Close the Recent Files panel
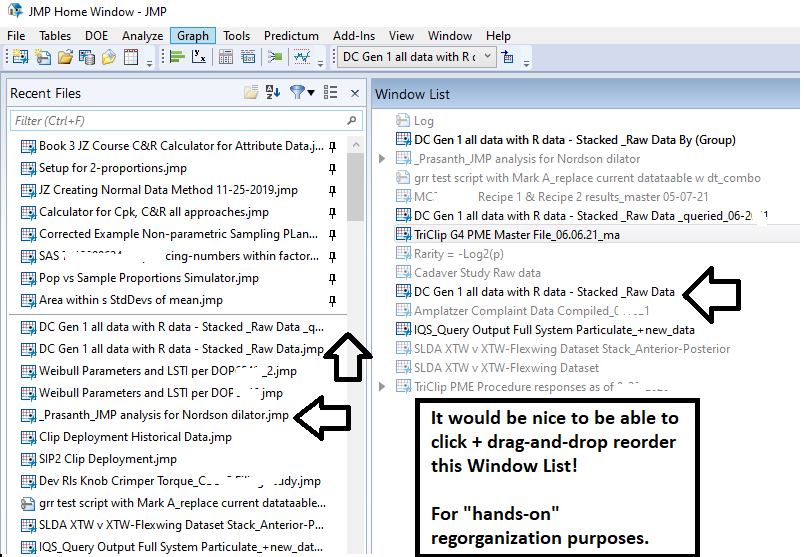804x557 pixels. tap(355, 93)
